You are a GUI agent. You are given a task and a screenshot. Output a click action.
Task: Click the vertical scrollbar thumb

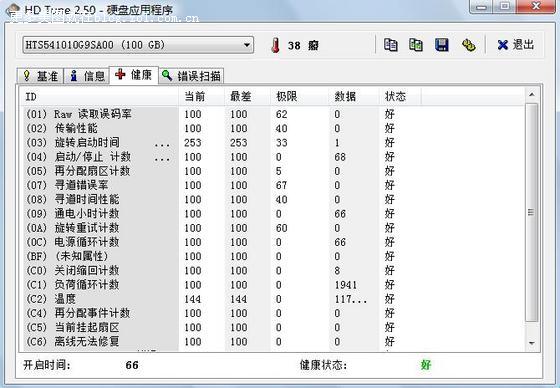point(532,213)
